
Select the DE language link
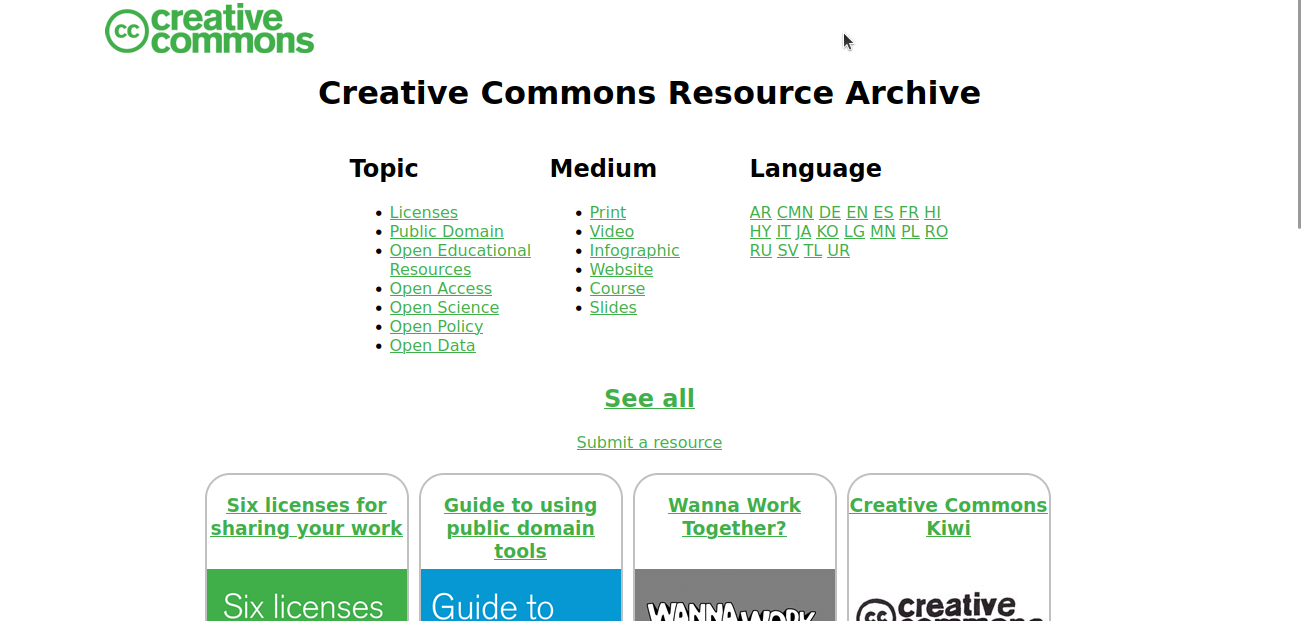pos(830,212)
